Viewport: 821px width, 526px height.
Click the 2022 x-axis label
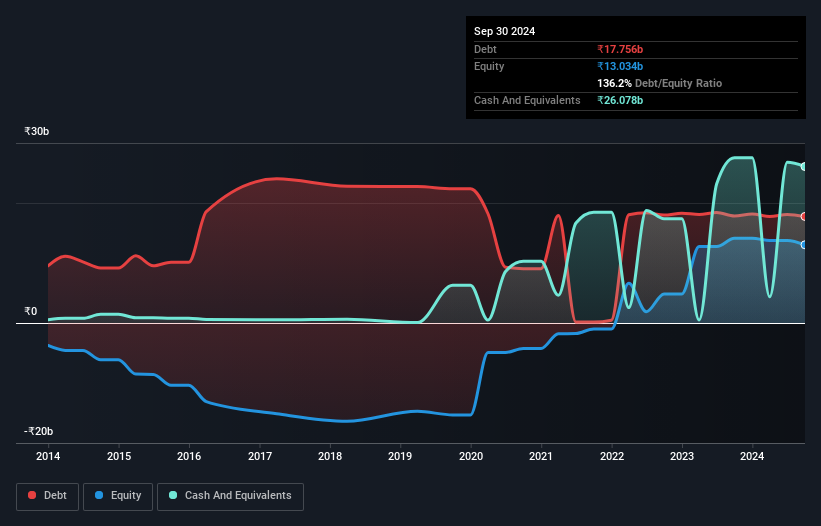click(x=612, y=456)
